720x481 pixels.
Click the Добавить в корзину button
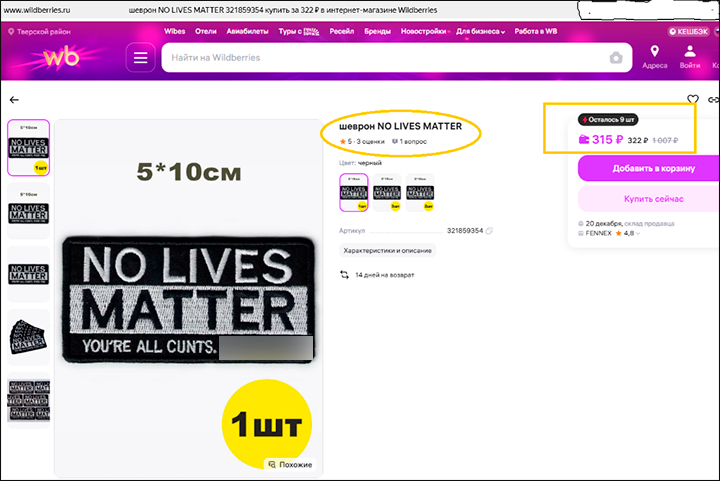[x=648, y=169]
